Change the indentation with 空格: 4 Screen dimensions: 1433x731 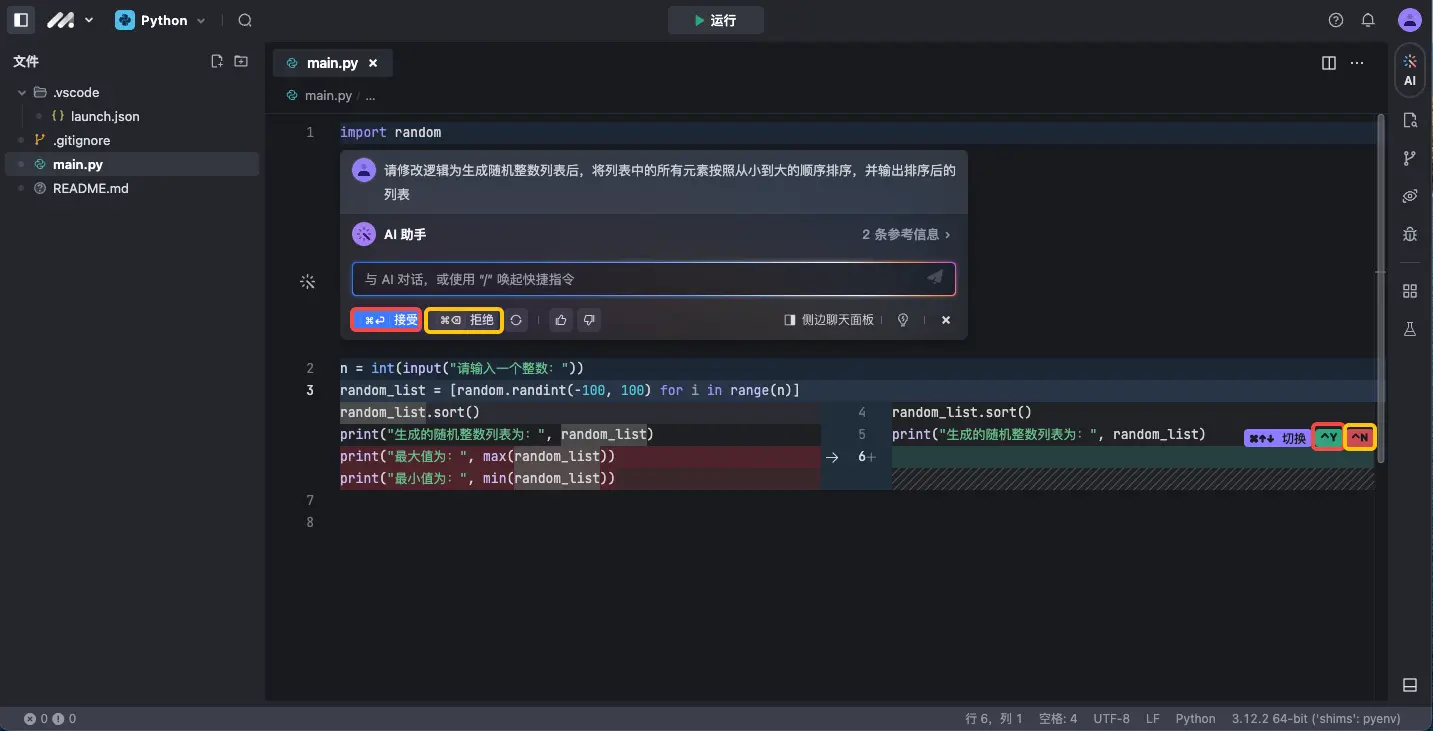pyautogui.click(x=1058, y=718)
